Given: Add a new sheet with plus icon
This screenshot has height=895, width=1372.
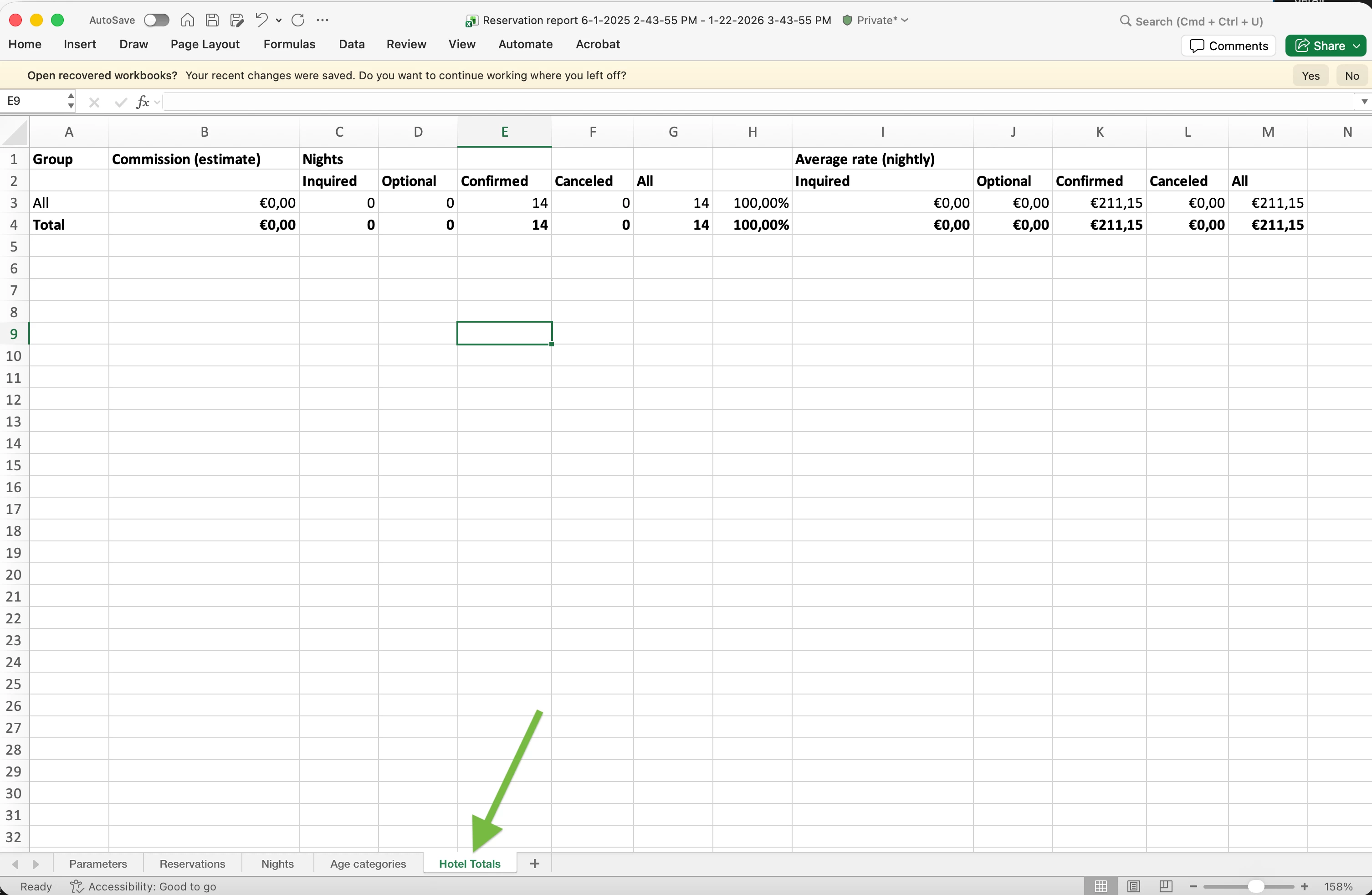Looking at the screenshot, I should [534, 863].
